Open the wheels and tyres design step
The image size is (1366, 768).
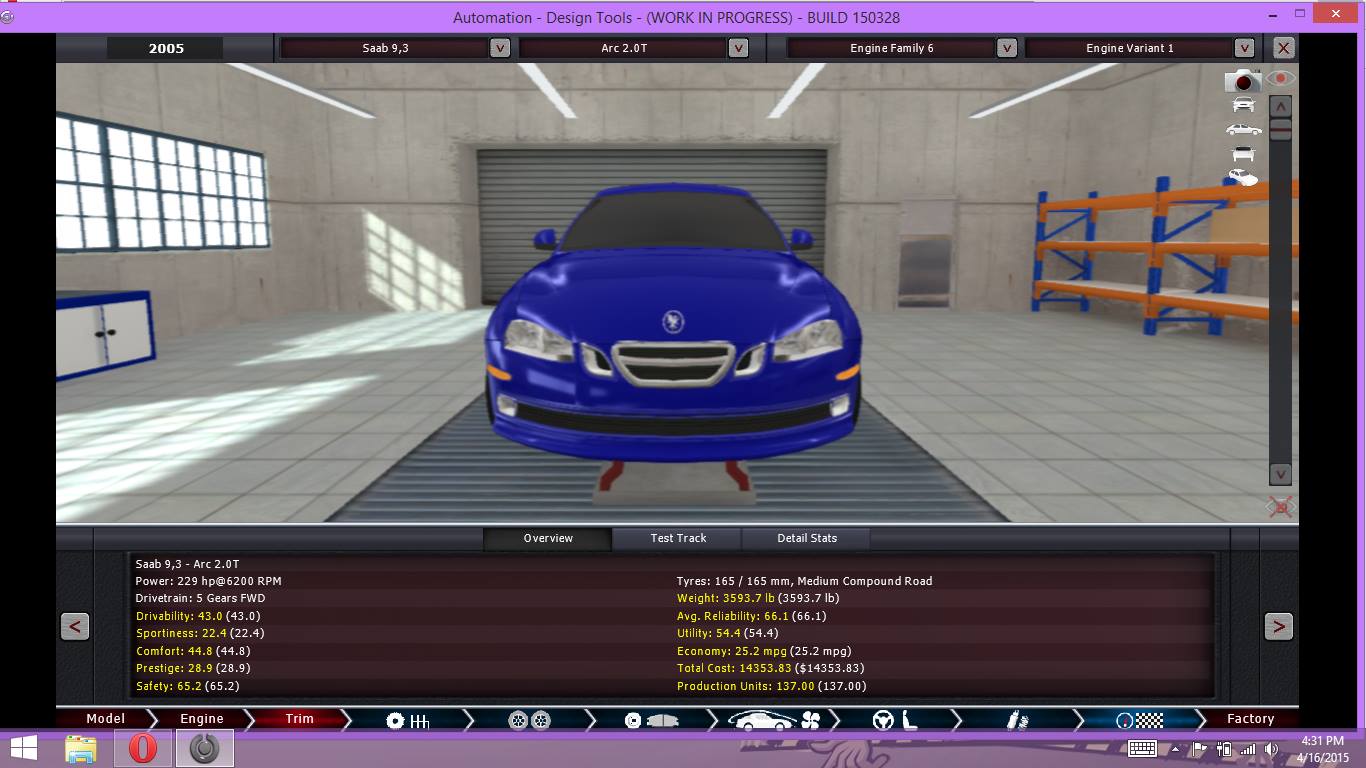click(529, 719)
